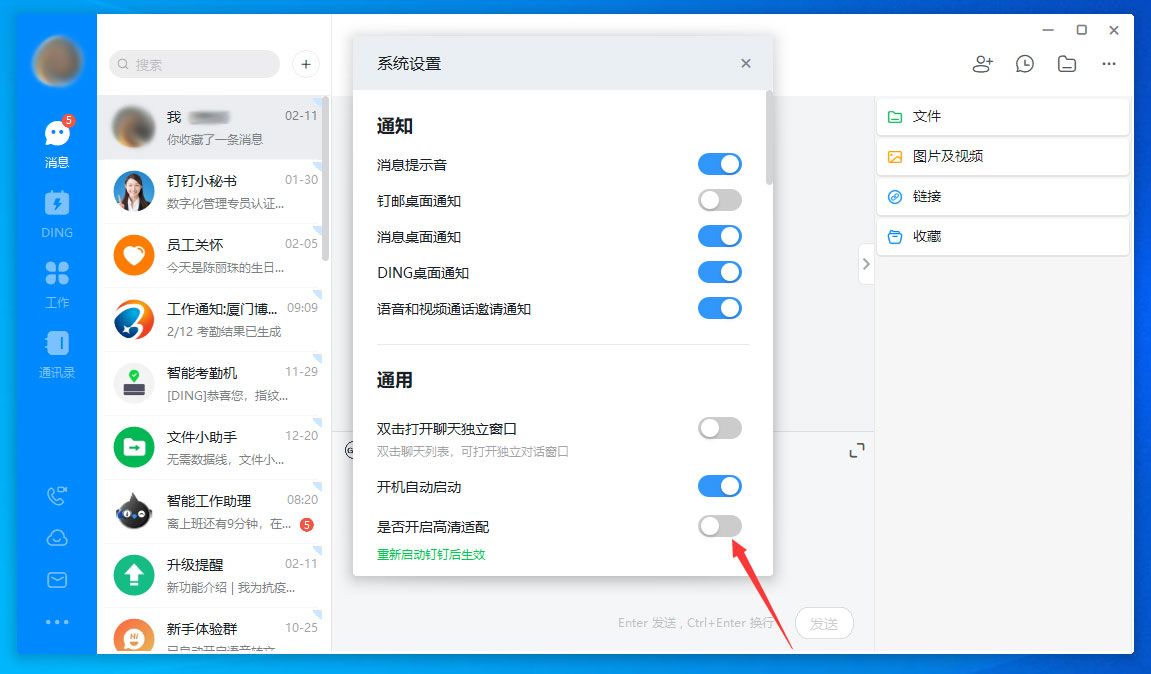Open 通讯录 (Contacts) in the sidebar
The height and width of the screenshot is (674, 1151).
(57, 350)
